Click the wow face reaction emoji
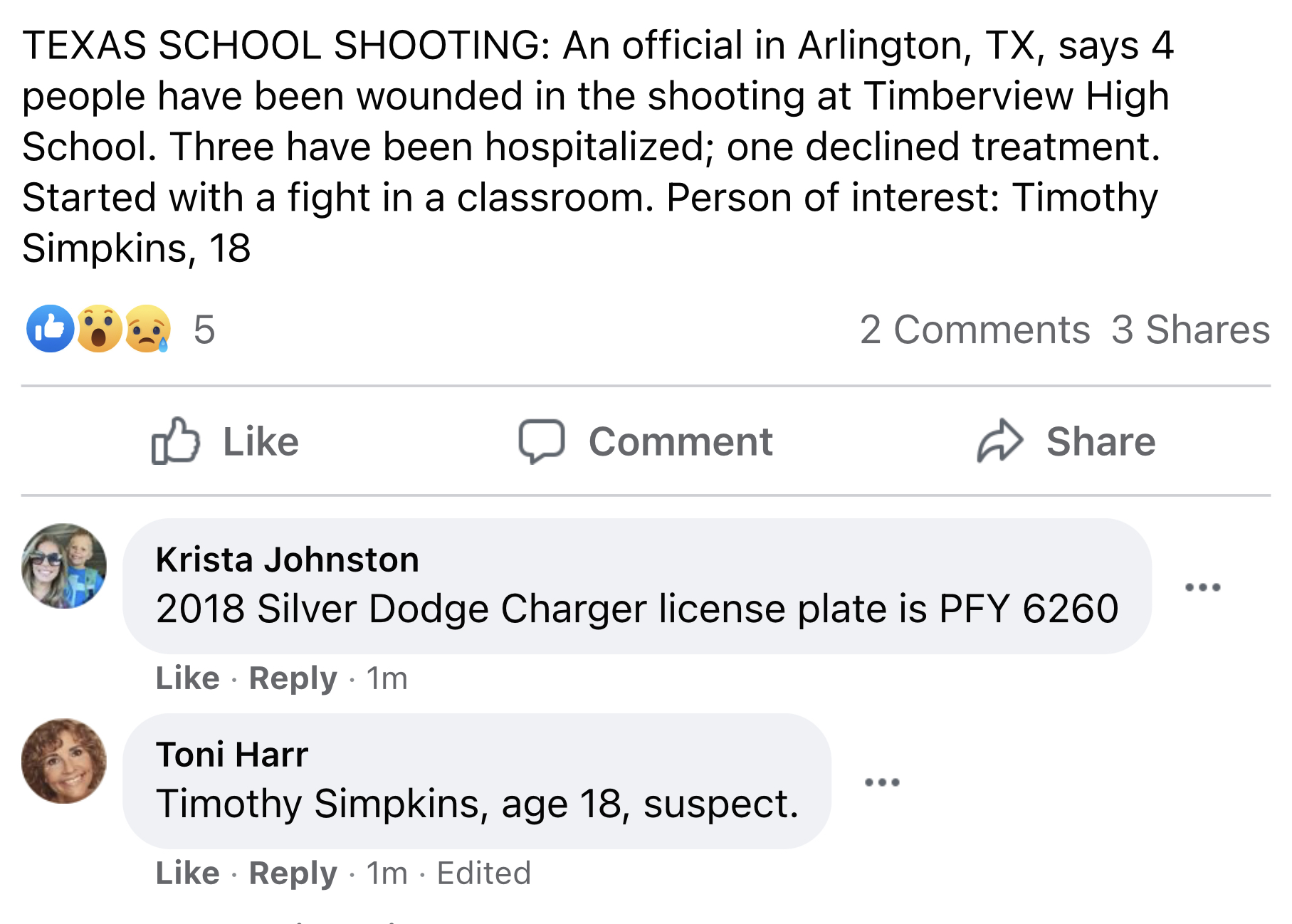Viewport: 1292px width, 924px height. (99, 329)
